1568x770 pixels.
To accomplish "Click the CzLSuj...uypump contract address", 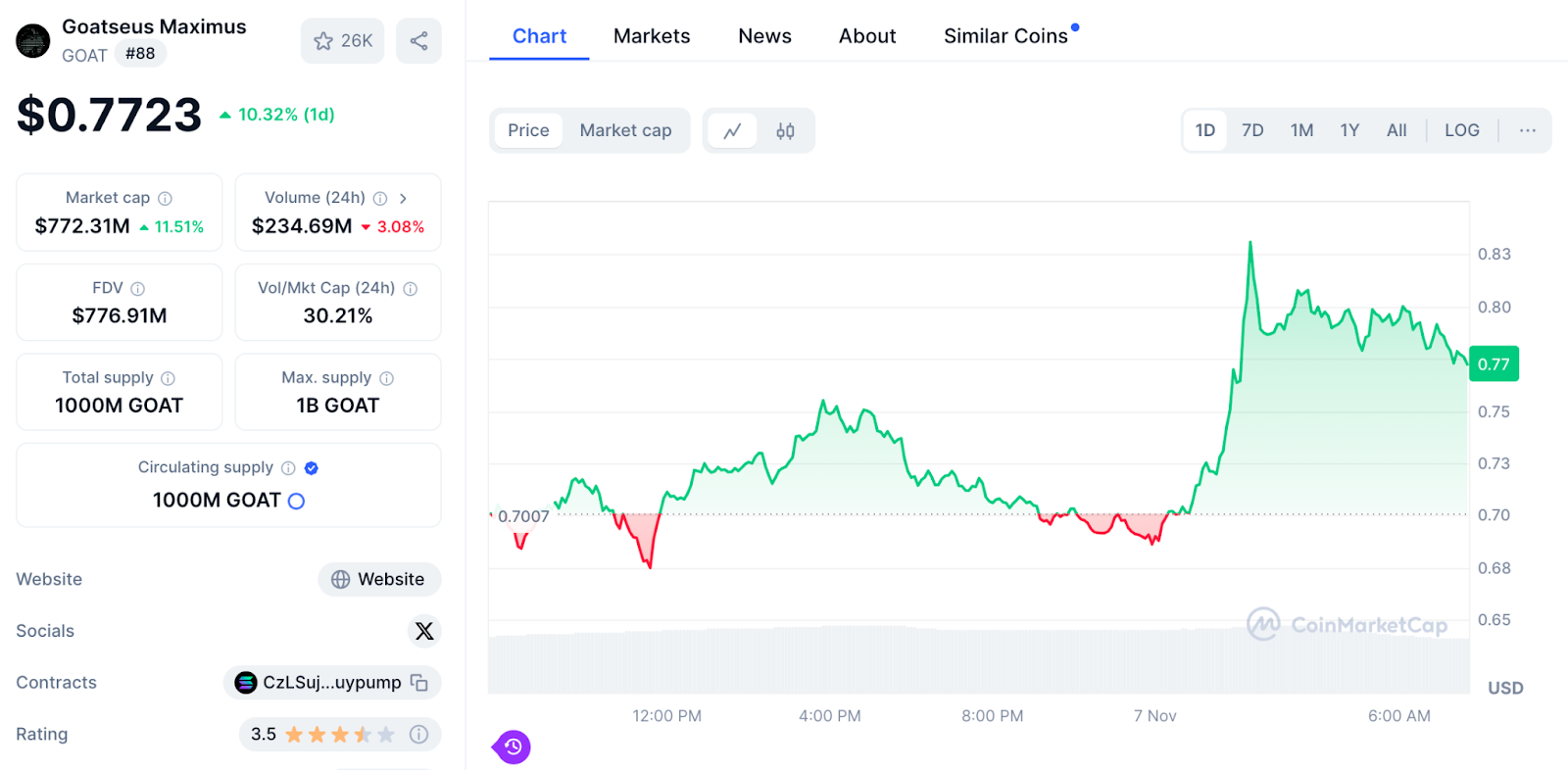I will point(331,683).
